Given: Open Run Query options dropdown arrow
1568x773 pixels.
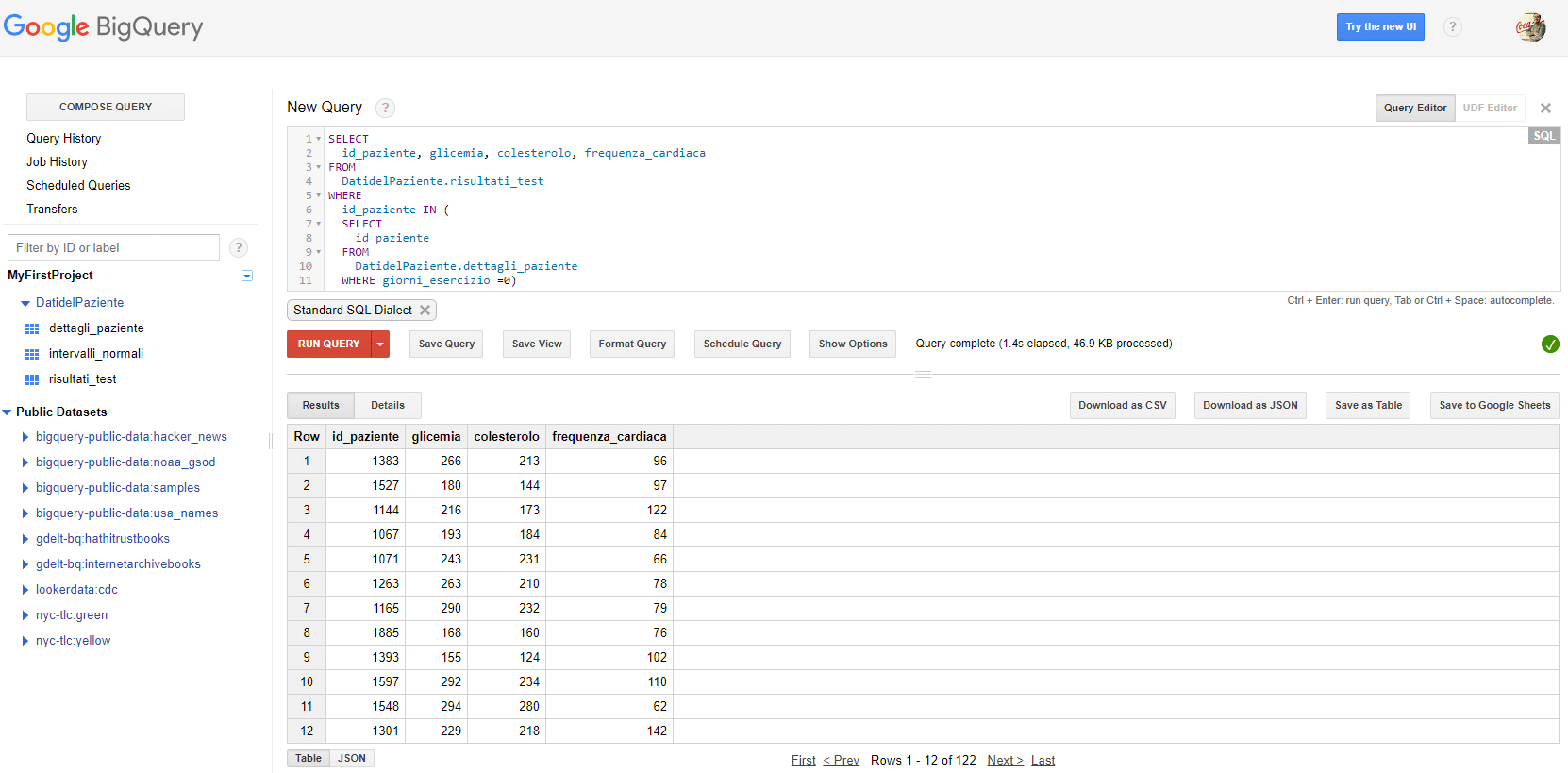Looking at the screenshot, I should click(380, 344).
